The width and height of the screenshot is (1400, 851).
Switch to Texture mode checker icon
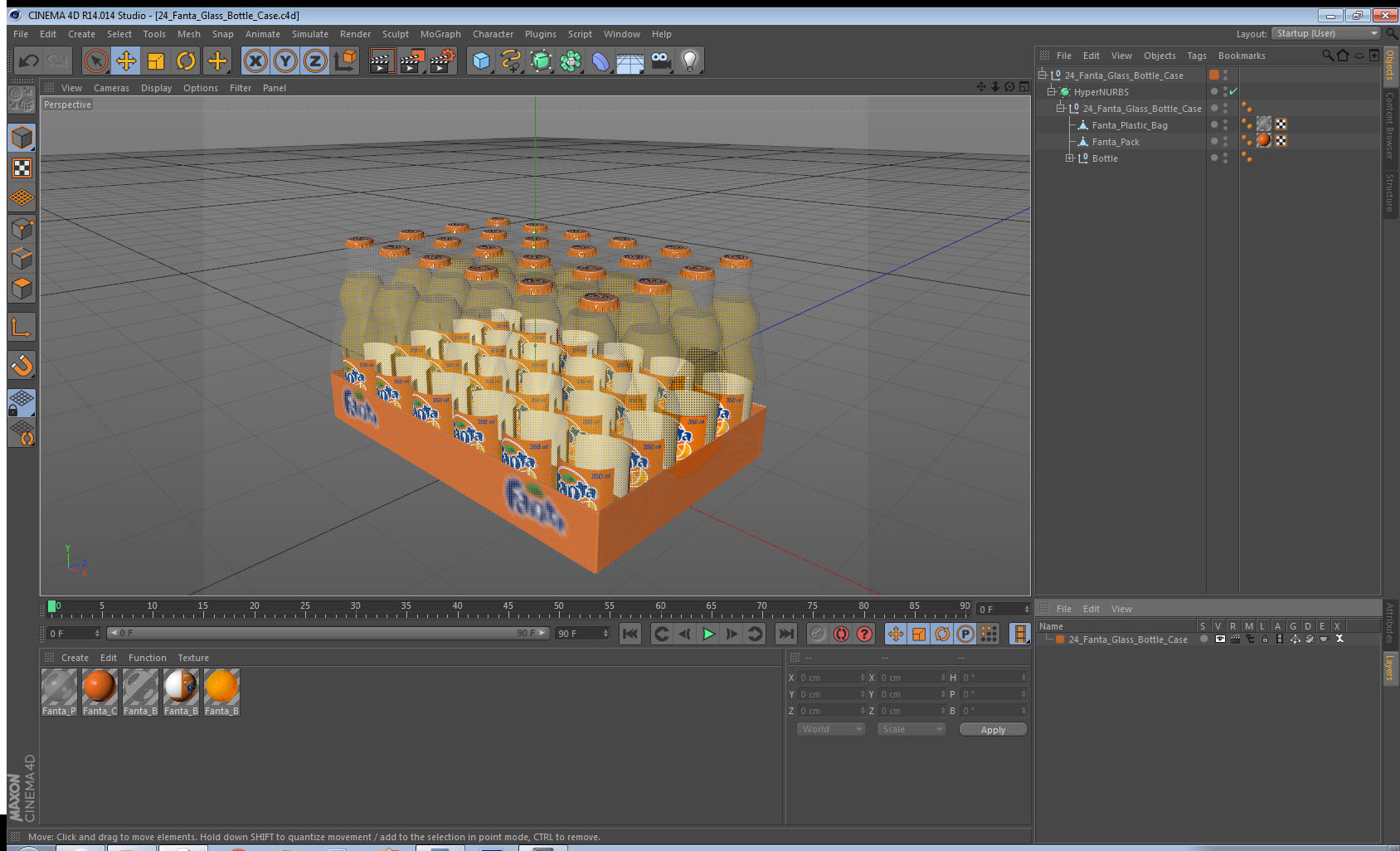22,168
